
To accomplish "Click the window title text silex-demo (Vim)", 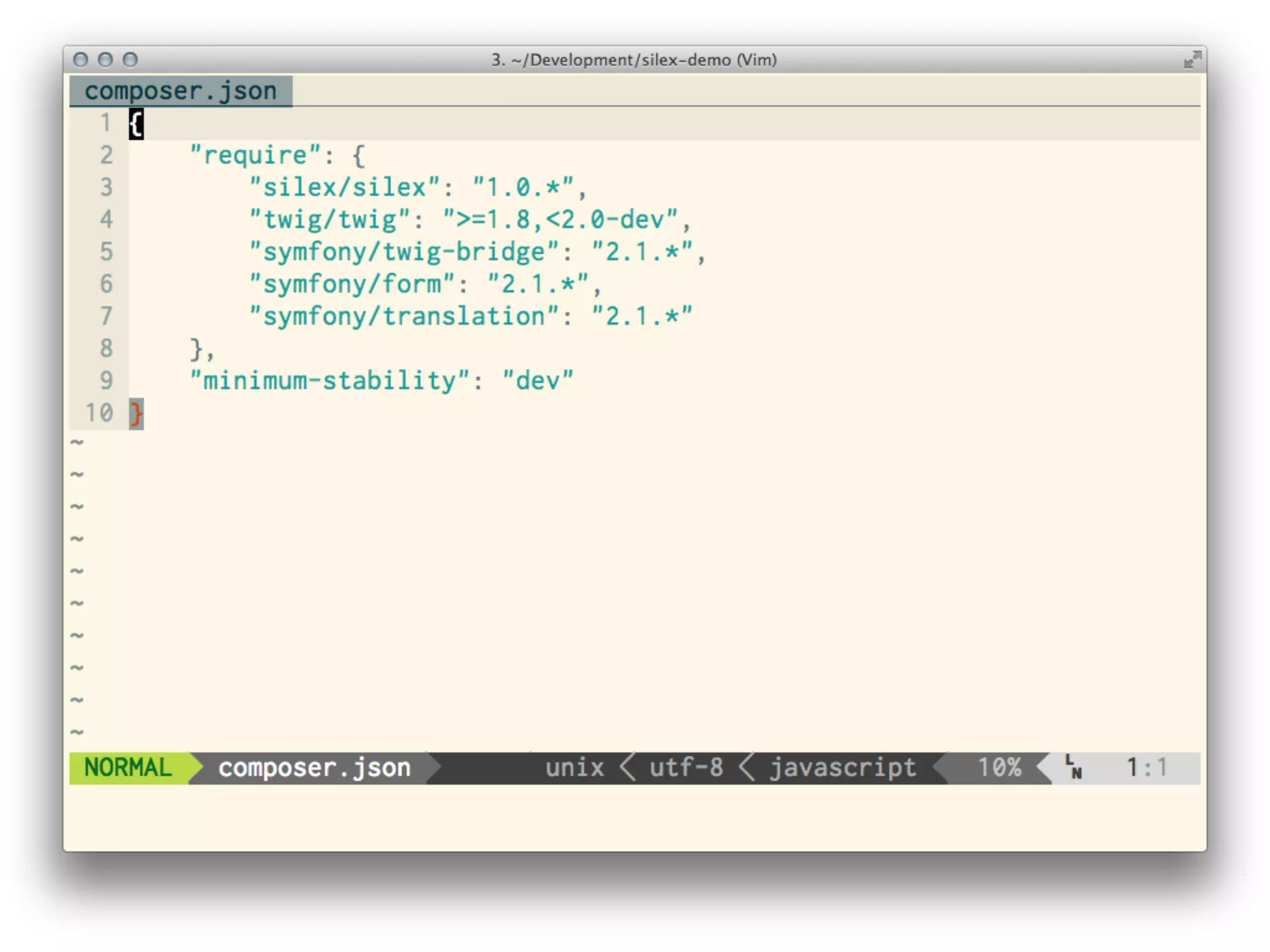I will [x=634, y=60].
